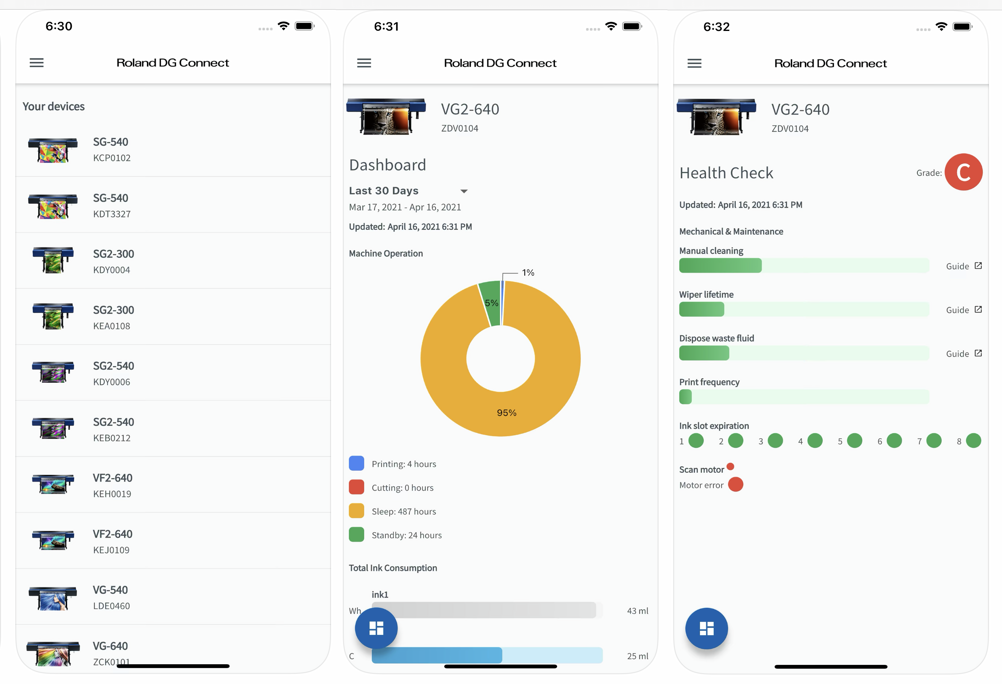Viewport: 1002px width, 684px height.
Task: Select device VF2-640 KEJ0109
Action: [173, 541]
